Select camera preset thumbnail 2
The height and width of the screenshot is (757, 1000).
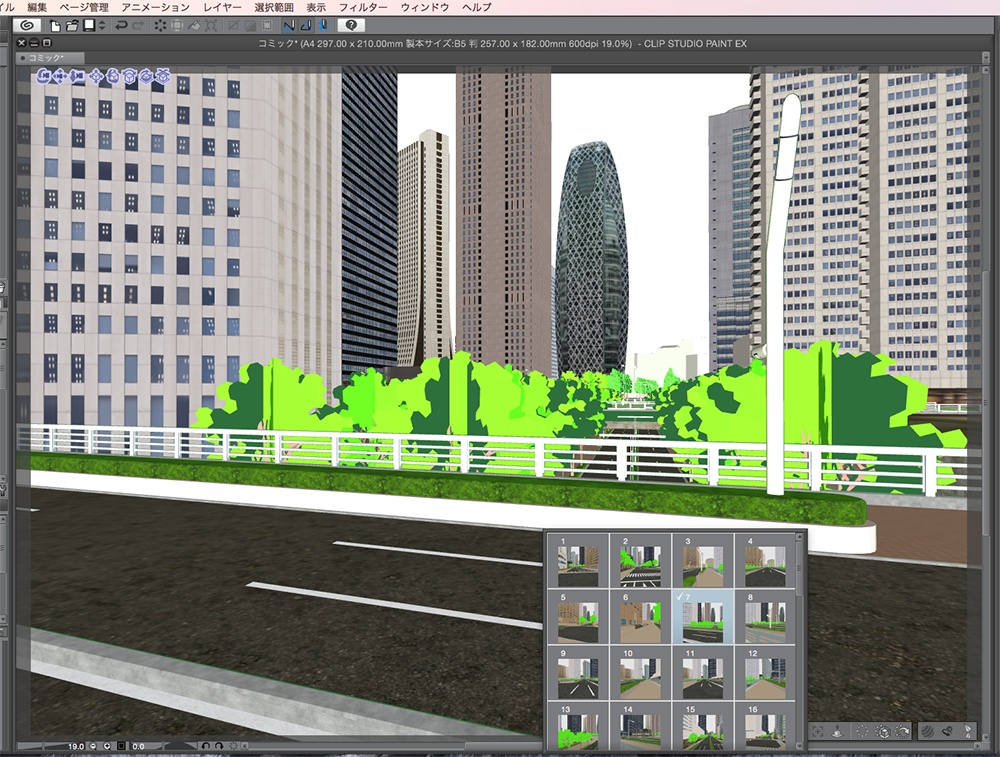coord(640,561)
